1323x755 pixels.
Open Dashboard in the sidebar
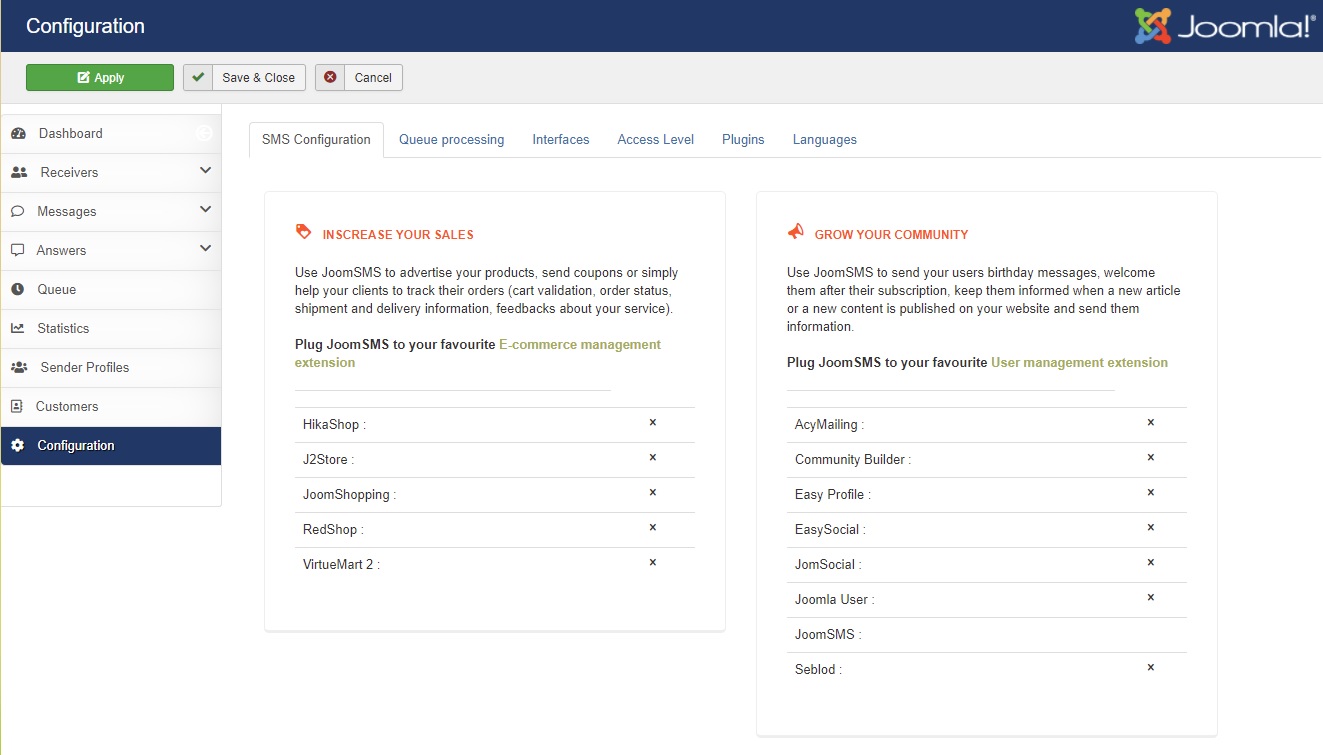point(111,134)
